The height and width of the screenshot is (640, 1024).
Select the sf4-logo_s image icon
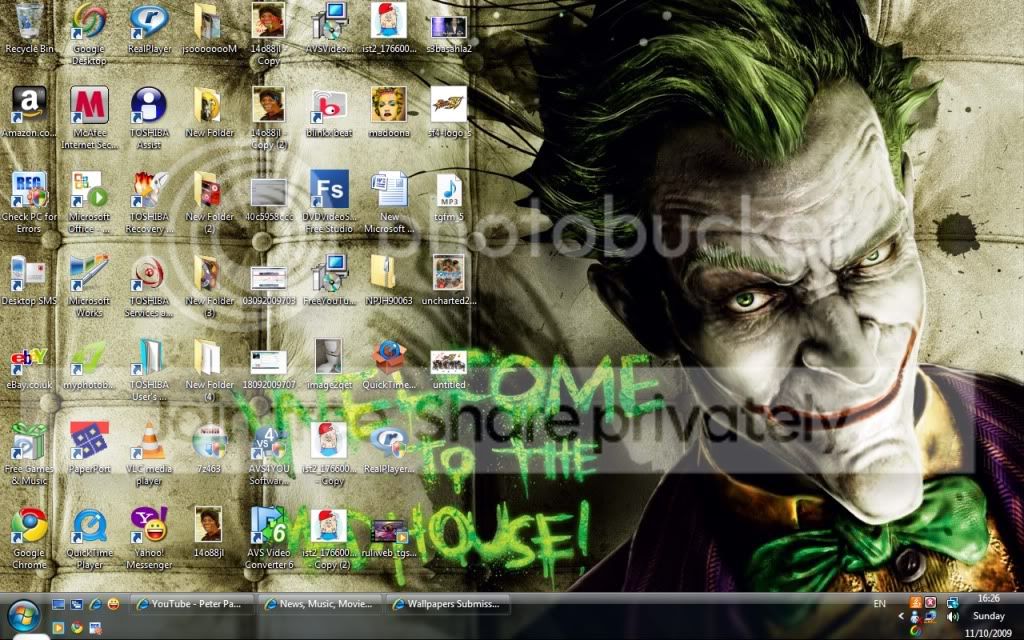449,112
